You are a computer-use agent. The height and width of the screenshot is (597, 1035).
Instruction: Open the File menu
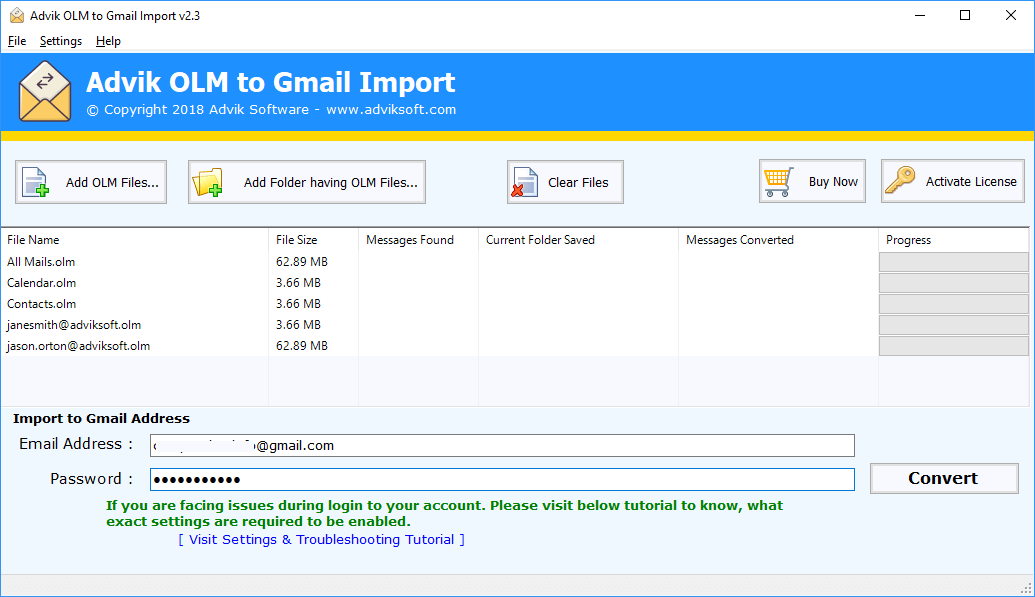pos(16,41)
